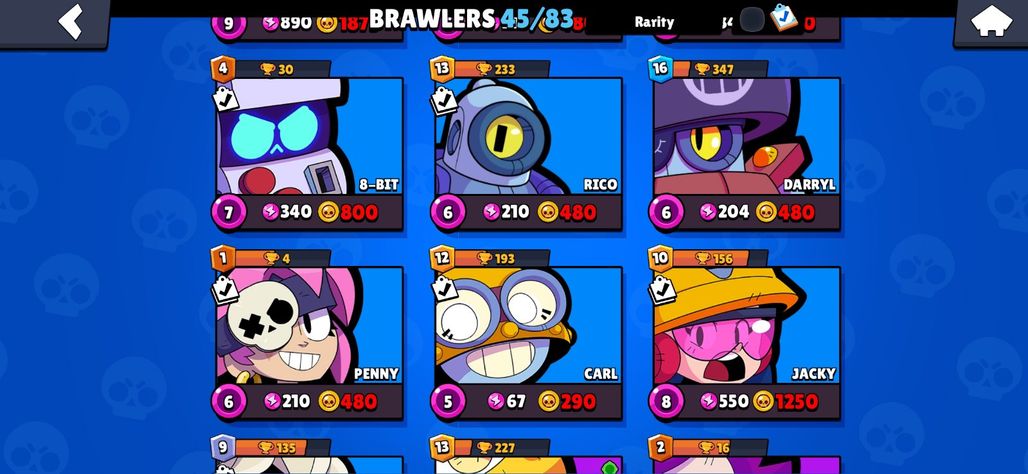This screenshot has width=1028, height=474.
Task: Toggle checkmark badge on RICO card
Action: tap(445, 100)
